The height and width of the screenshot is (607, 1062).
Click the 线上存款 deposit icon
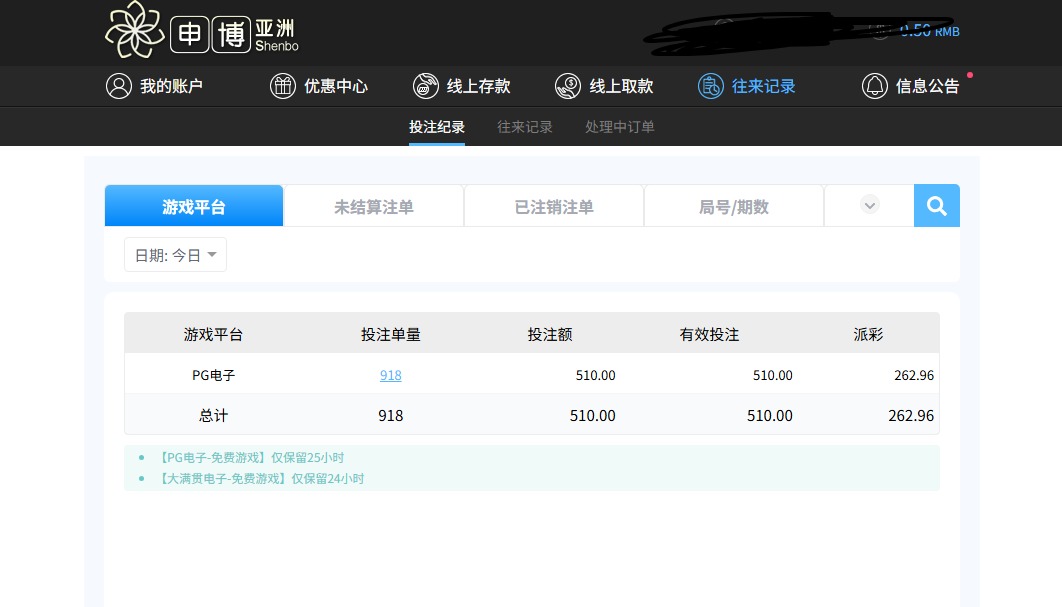[425, 86]
